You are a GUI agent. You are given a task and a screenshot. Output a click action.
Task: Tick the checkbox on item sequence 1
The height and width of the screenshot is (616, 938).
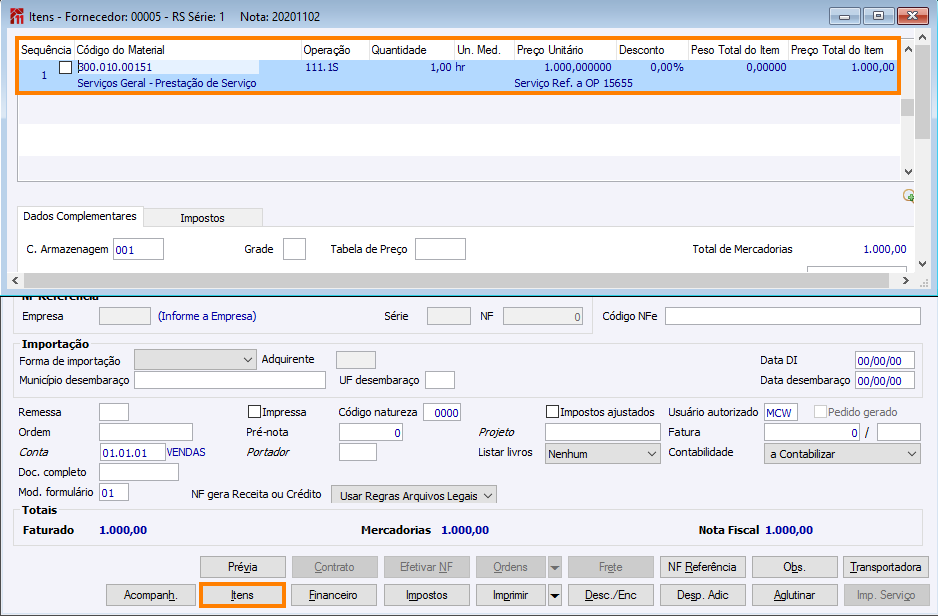coord(66,67)
